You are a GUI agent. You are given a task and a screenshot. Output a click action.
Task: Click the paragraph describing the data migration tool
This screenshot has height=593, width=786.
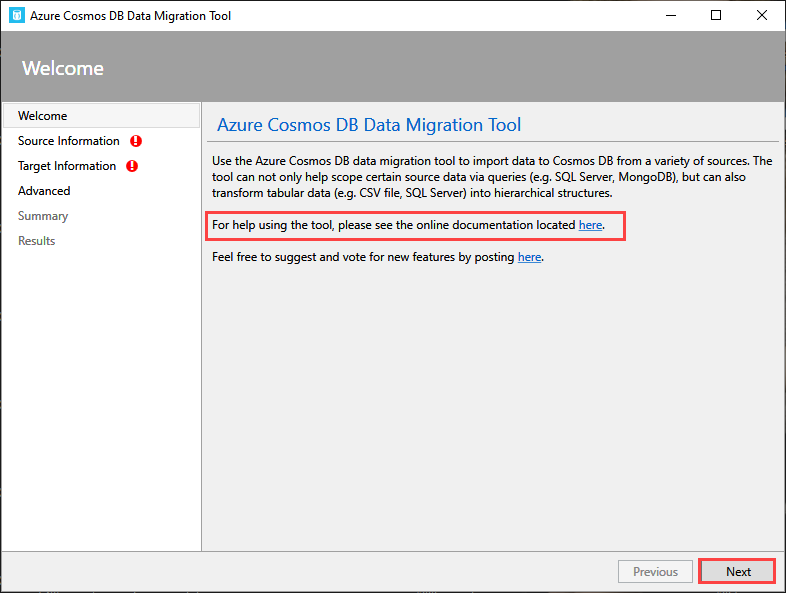click(492, 177)
